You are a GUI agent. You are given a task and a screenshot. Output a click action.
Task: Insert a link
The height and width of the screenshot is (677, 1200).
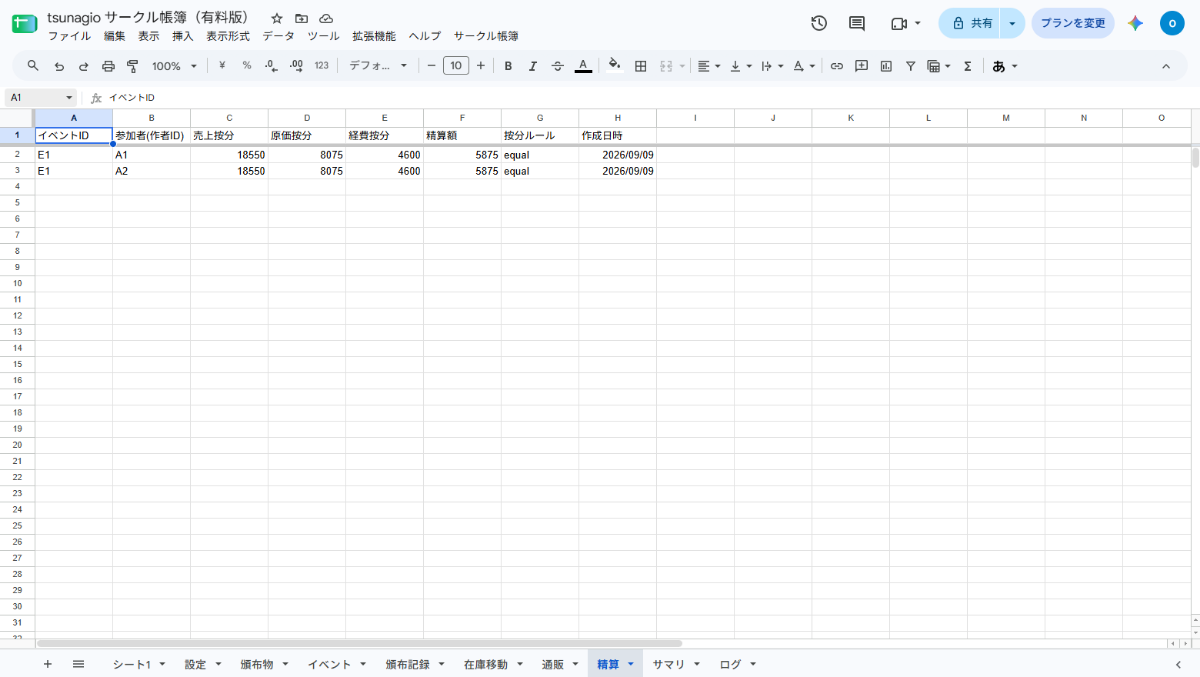[836, 66]
